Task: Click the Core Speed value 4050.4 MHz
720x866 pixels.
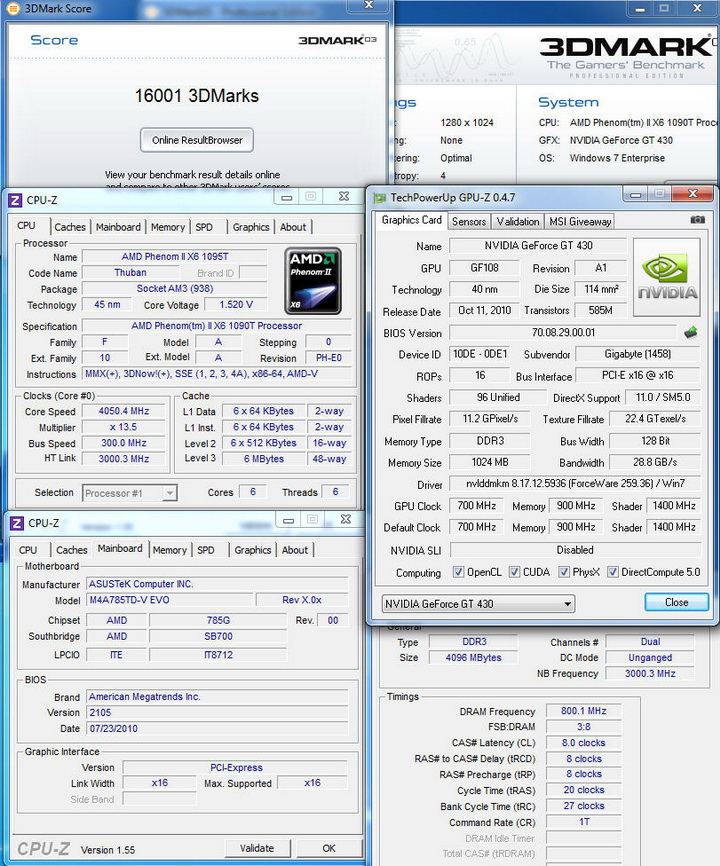Action: (124, 411)
